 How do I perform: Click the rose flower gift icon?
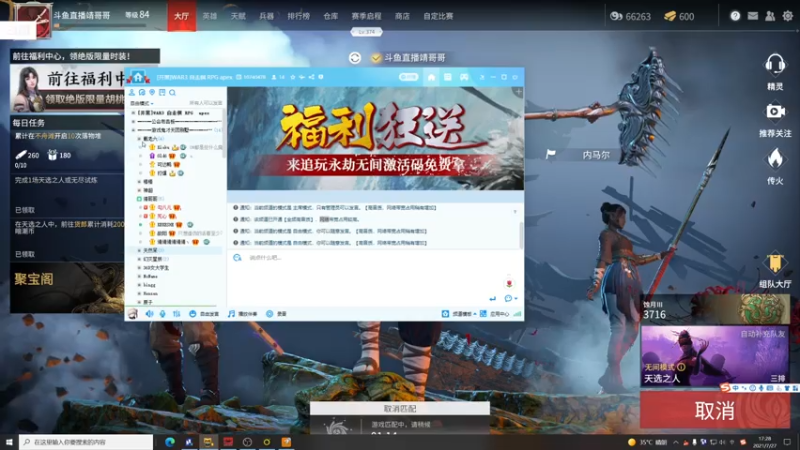[x=509, y=283]
